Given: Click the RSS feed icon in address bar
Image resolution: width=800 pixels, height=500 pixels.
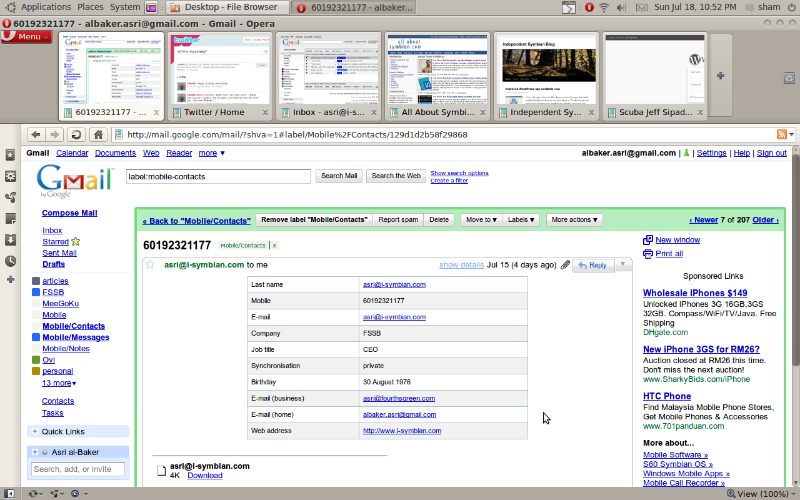Looking at the screenshot, I should [x=782, y=134].
